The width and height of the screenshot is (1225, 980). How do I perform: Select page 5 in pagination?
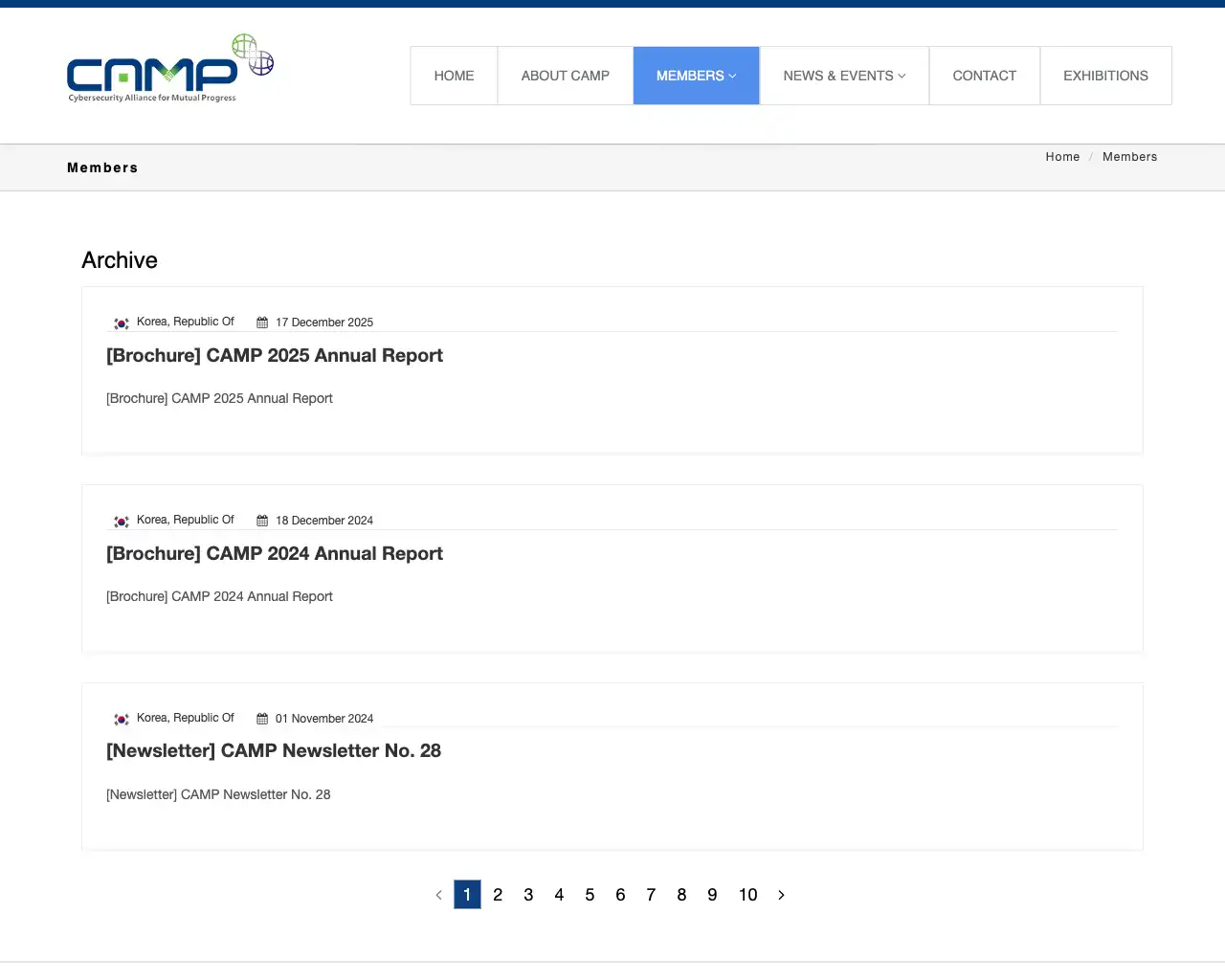pos(590,895)
